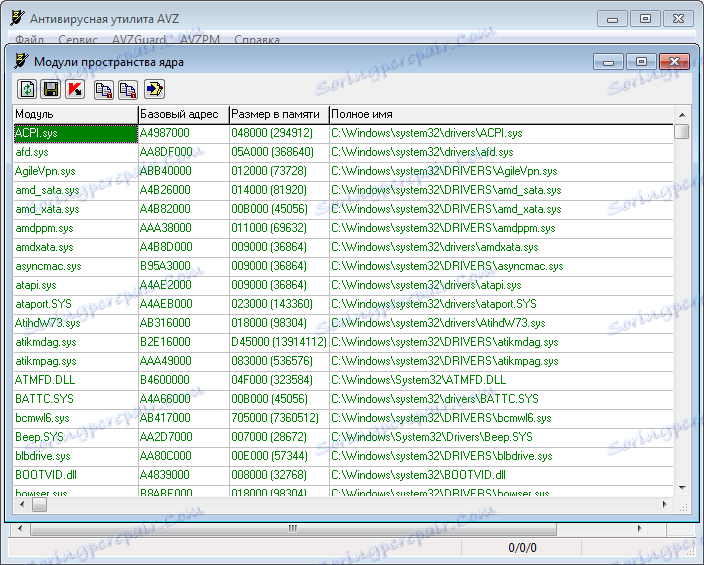Click the copy-files icon beside the K icon
The image size is (704, 565).
(x=104, y=89)
